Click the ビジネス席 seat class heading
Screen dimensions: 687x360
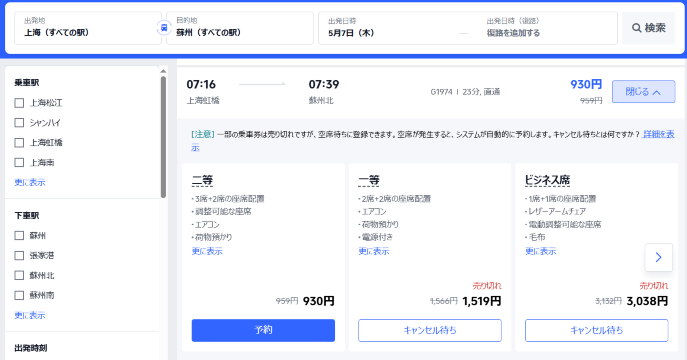547,180
